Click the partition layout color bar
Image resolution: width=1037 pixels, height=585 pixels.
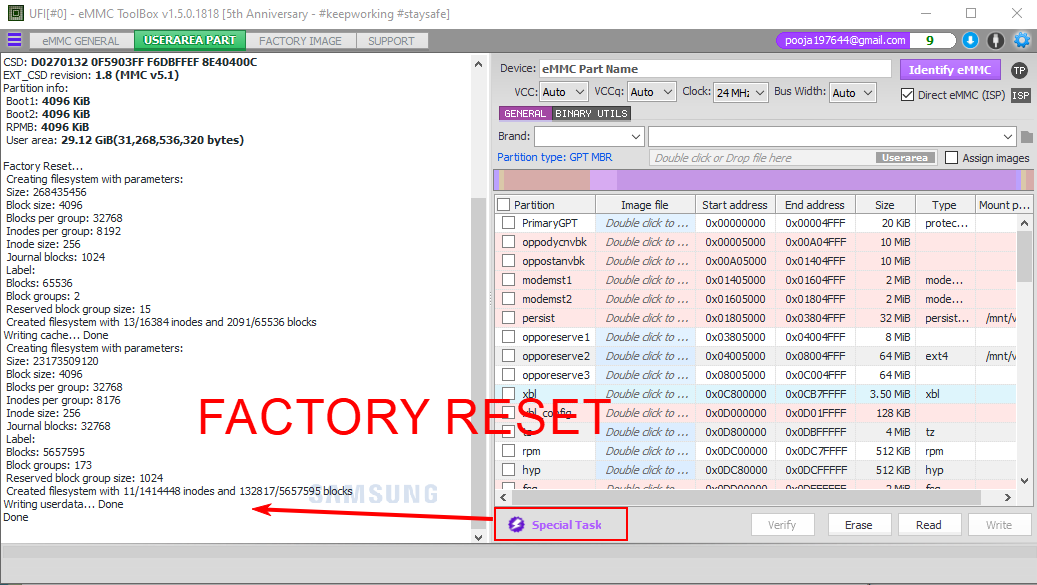[x=763, y=180]
